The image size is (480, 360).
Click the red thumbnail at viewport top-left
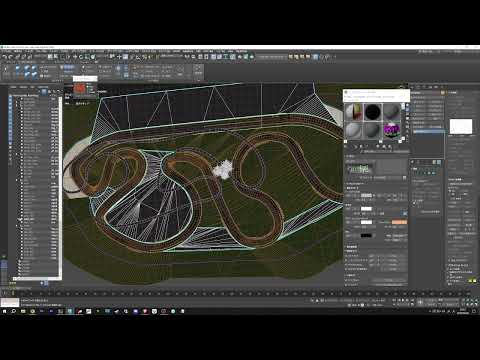point(79,88)
